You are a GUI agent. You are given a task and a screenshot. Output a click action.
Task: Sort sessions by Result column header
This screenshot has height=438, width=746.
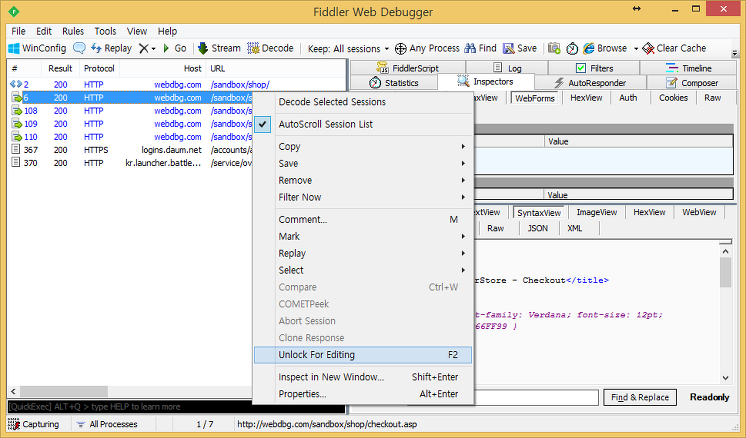[60, 68]
